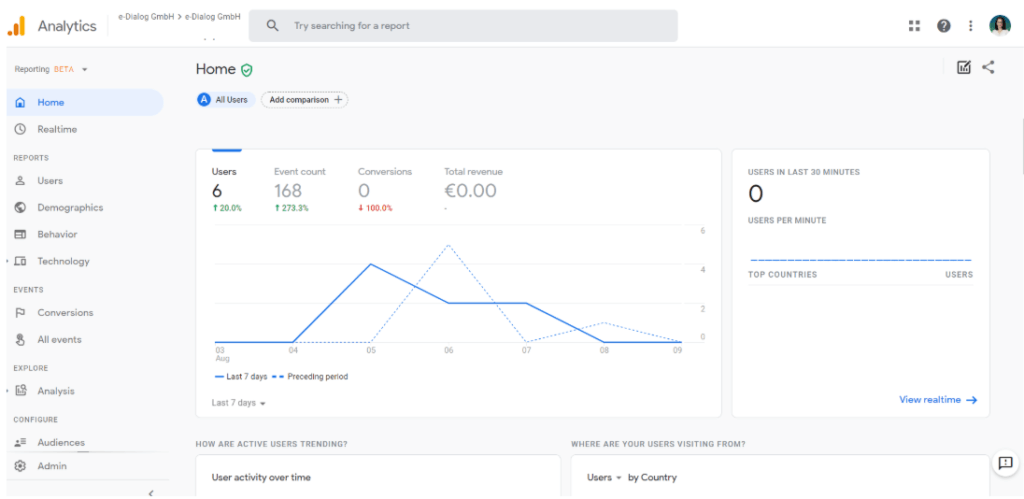Open the Last 7 days date dropdown
This screenshot has width=1024, height=499.
[x=239, y=403]
